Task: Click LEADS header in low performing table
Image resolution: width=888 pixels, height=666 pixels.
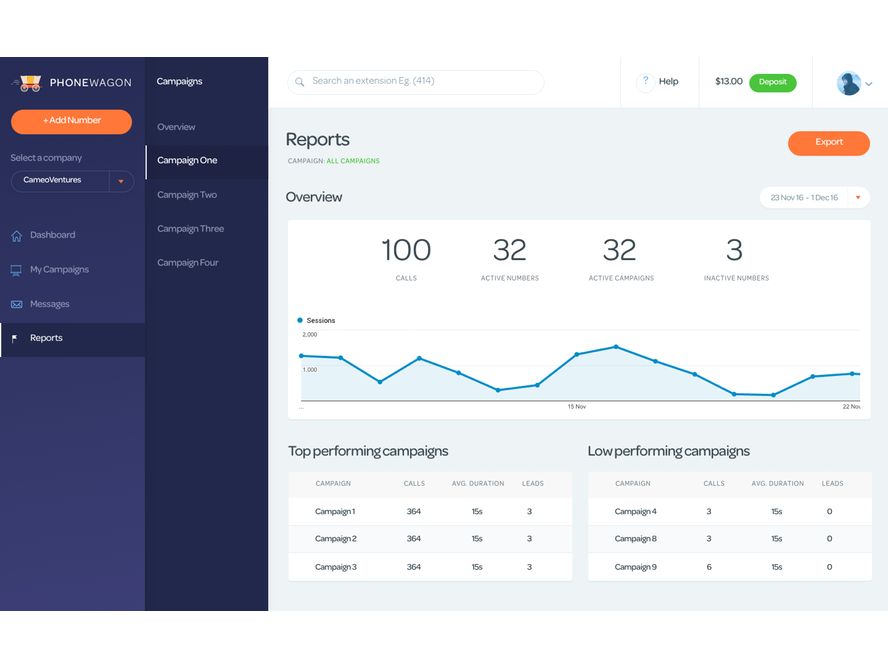Action: click(x=832, y=484)
